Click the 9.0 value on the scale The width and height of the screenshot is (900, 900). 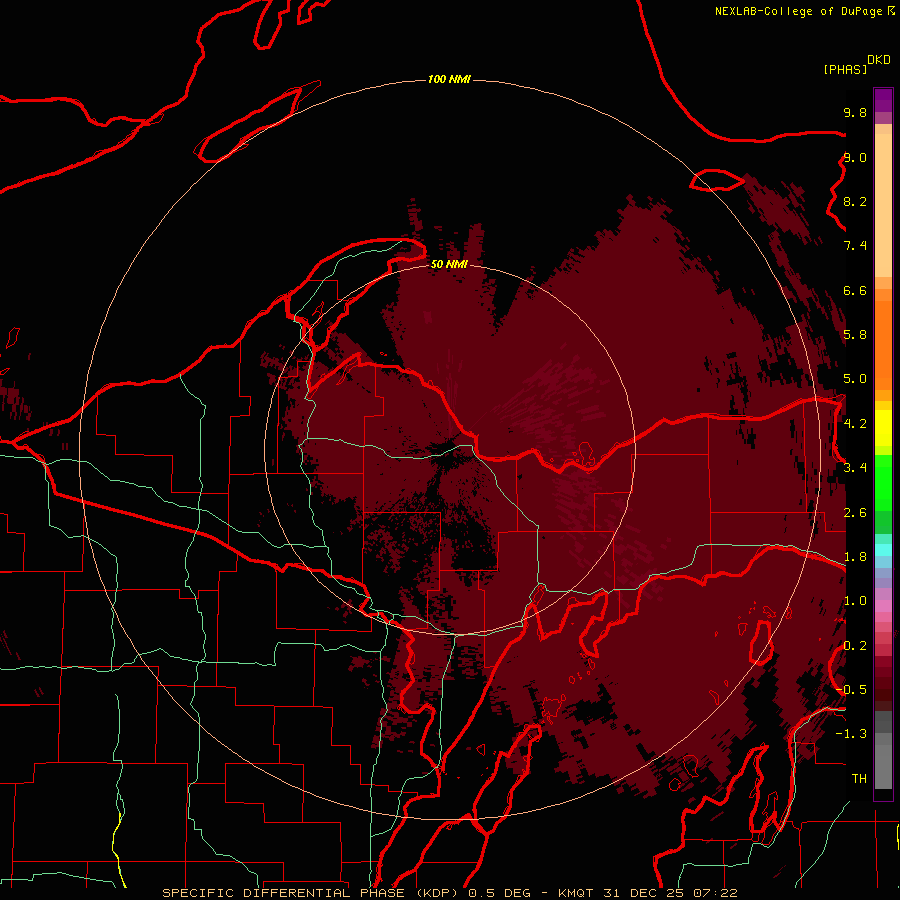855,157
